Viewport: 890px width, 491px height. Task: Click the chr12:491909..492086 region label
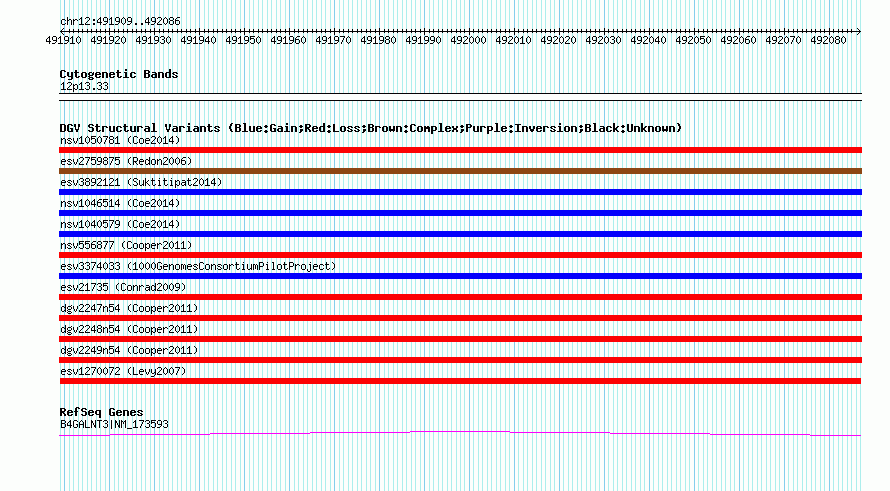(120, 21)
